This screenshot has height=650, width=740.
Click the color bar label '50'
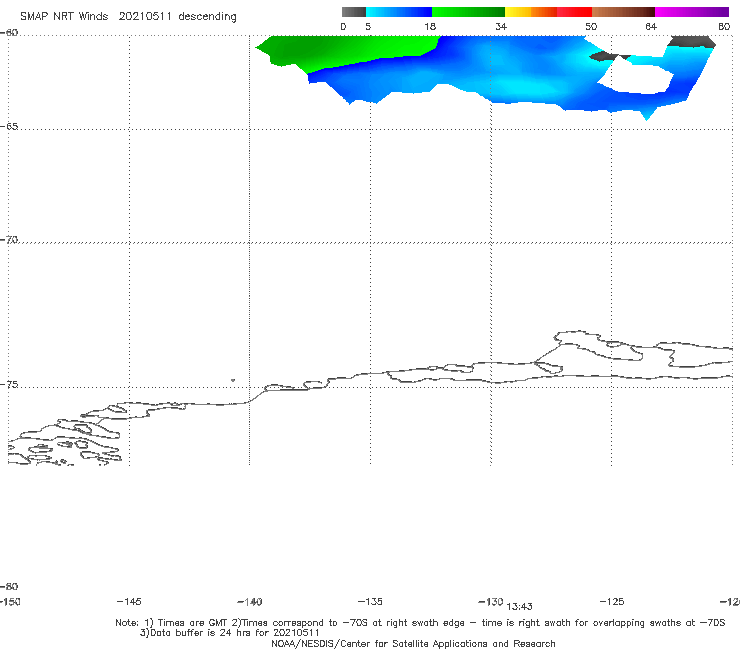tap(591, 27)
